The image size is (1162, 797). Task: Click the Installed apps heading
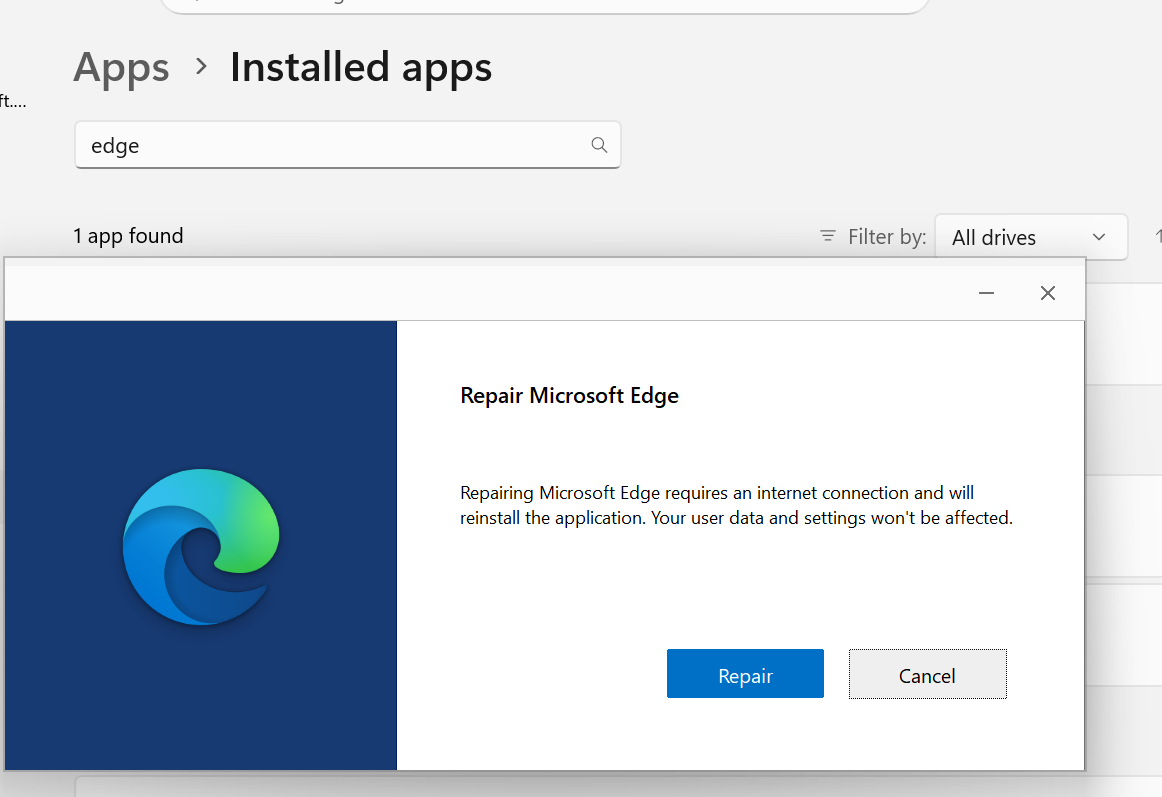tap(361, 67)
